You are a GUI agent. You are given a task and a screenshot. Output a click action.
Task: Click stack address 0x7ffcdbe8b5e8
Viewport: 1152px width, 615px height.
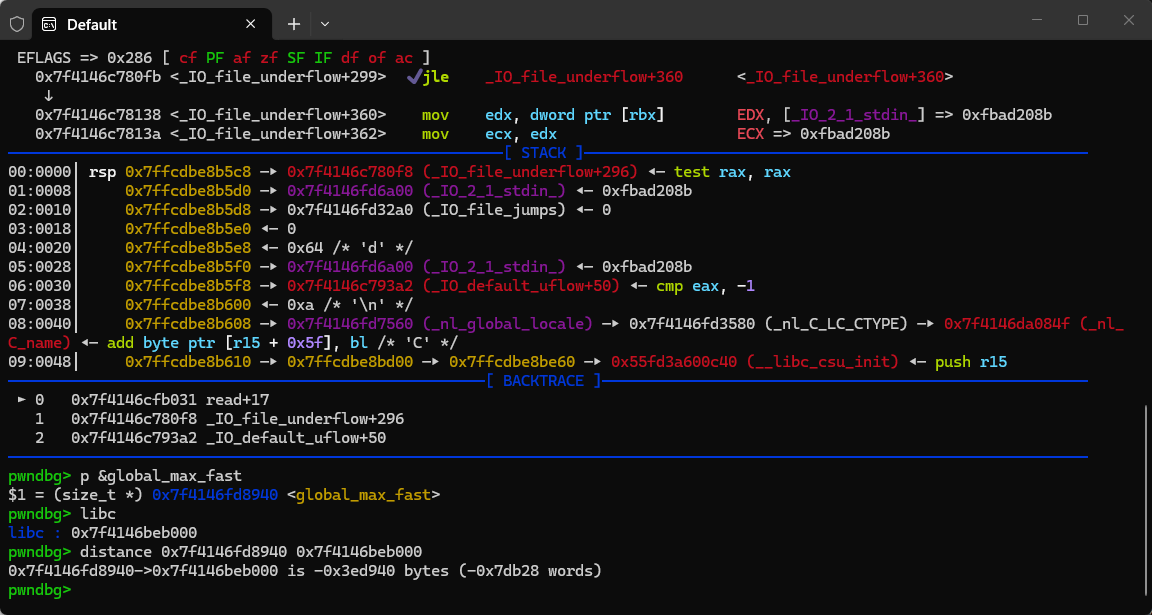(188, 248)
